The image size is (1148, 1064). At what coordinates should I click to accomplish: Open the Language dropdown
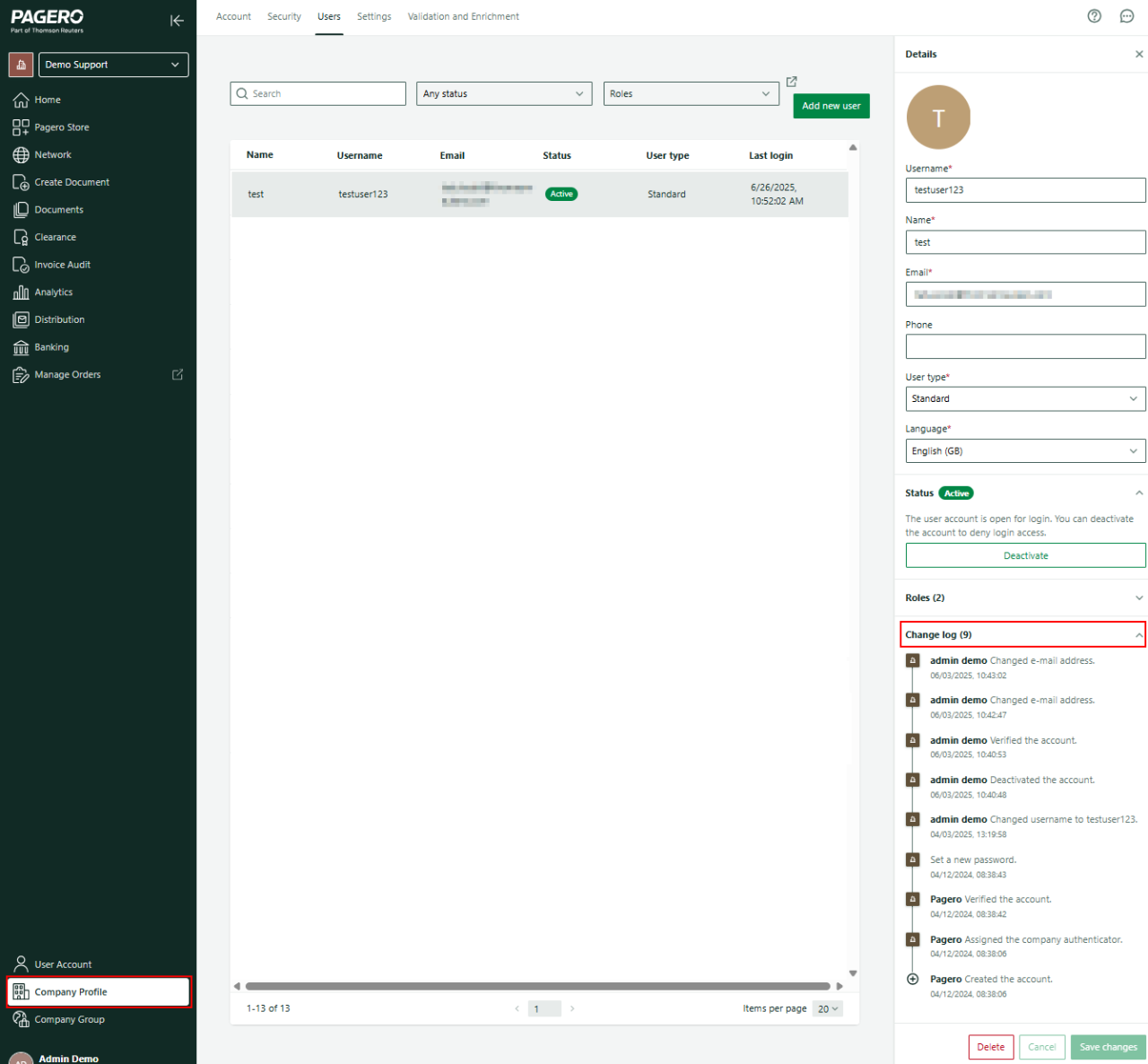(x=1024, y=451)
